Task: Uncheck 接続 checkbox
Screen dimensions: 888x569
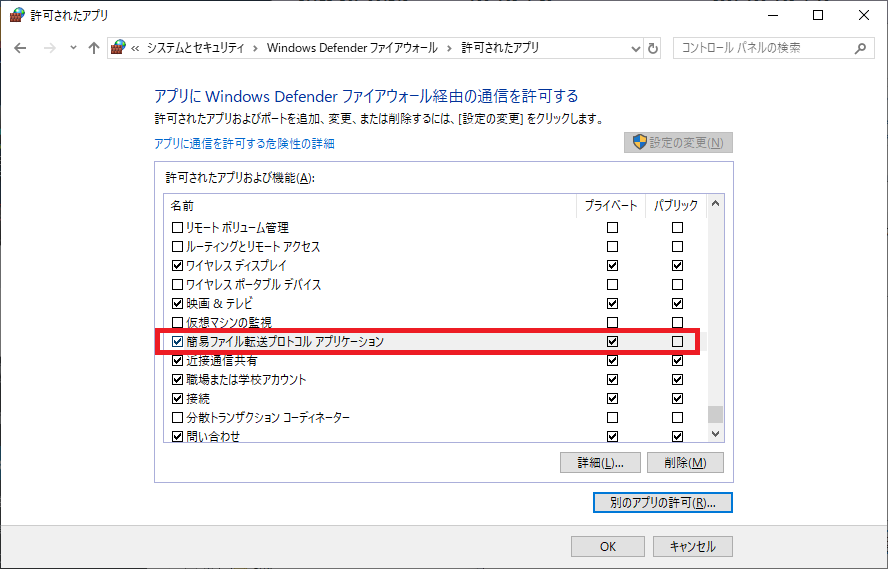Action: coord(177,399)
